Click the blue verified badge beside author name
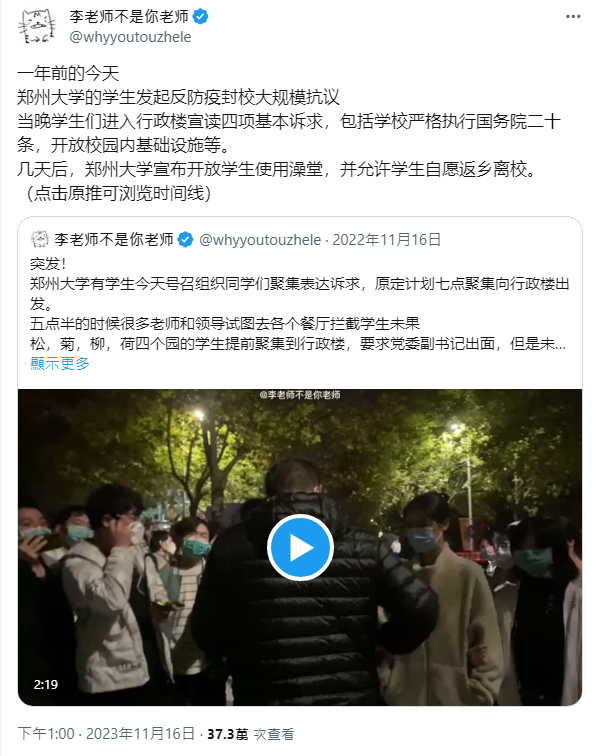The image size is (599, 756). point(201,17)
